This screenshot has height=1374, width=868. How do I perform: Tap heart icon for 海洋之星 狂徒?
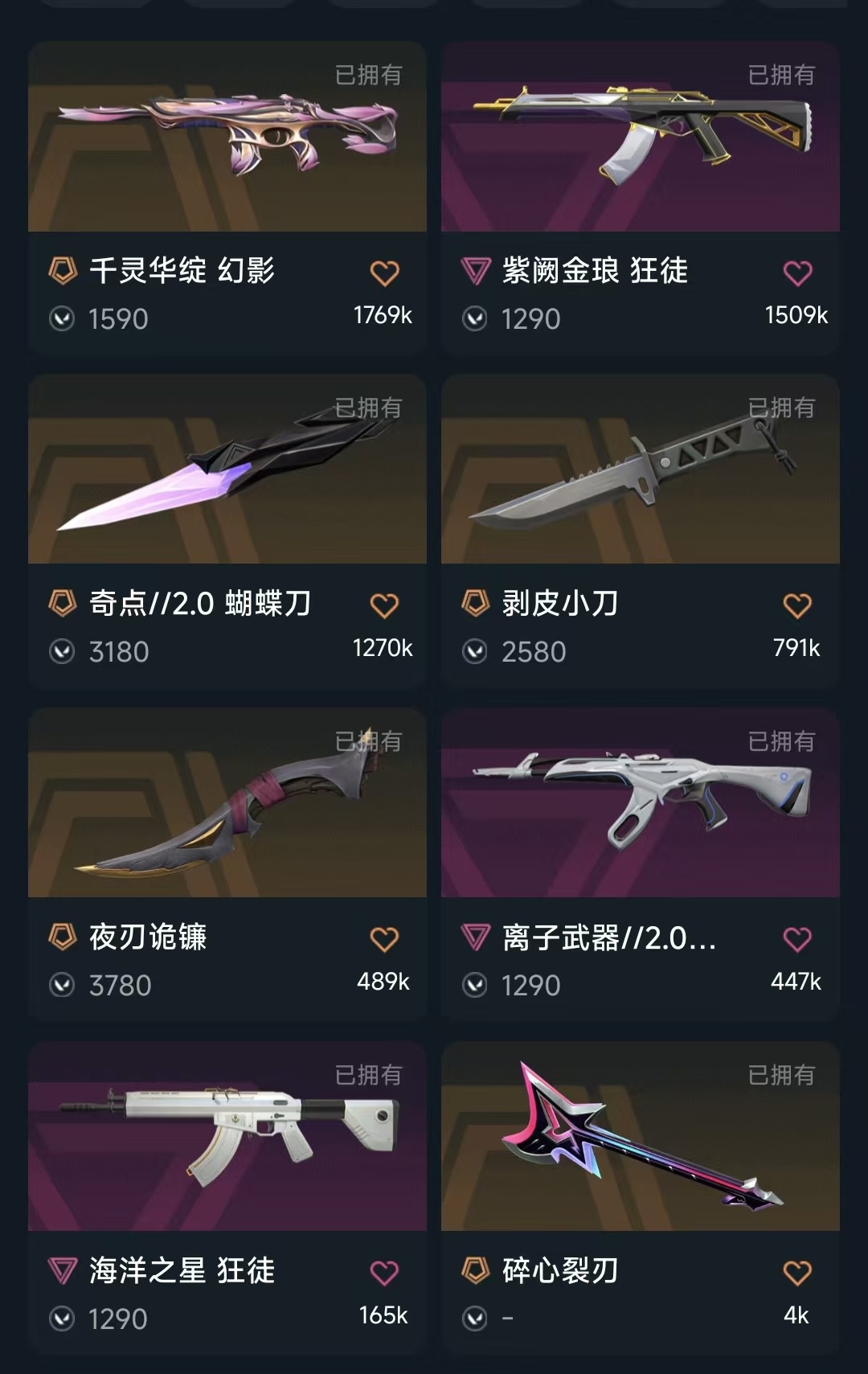point(384,1273)
